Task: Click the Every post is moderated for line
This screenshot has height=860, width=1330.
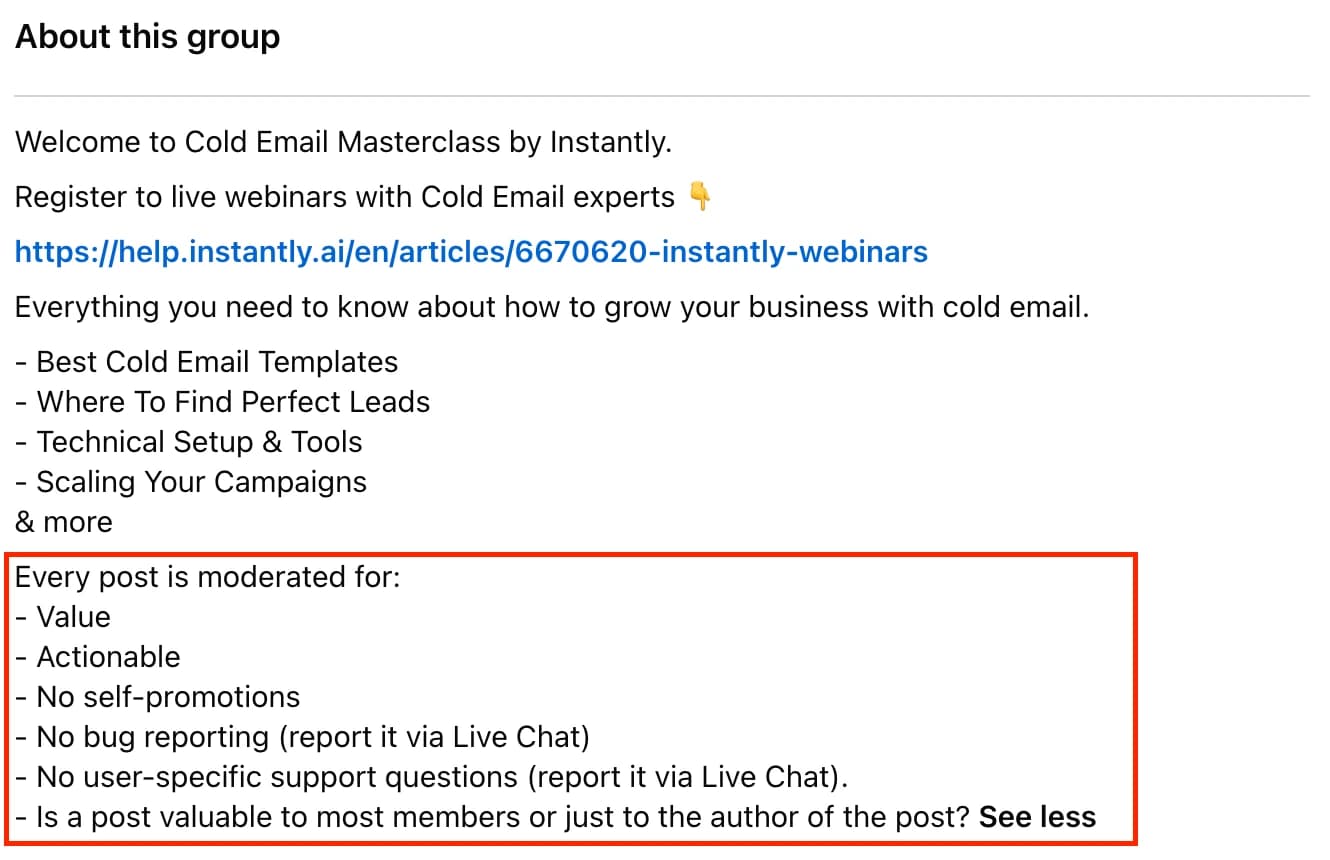Action: [207, 577]
